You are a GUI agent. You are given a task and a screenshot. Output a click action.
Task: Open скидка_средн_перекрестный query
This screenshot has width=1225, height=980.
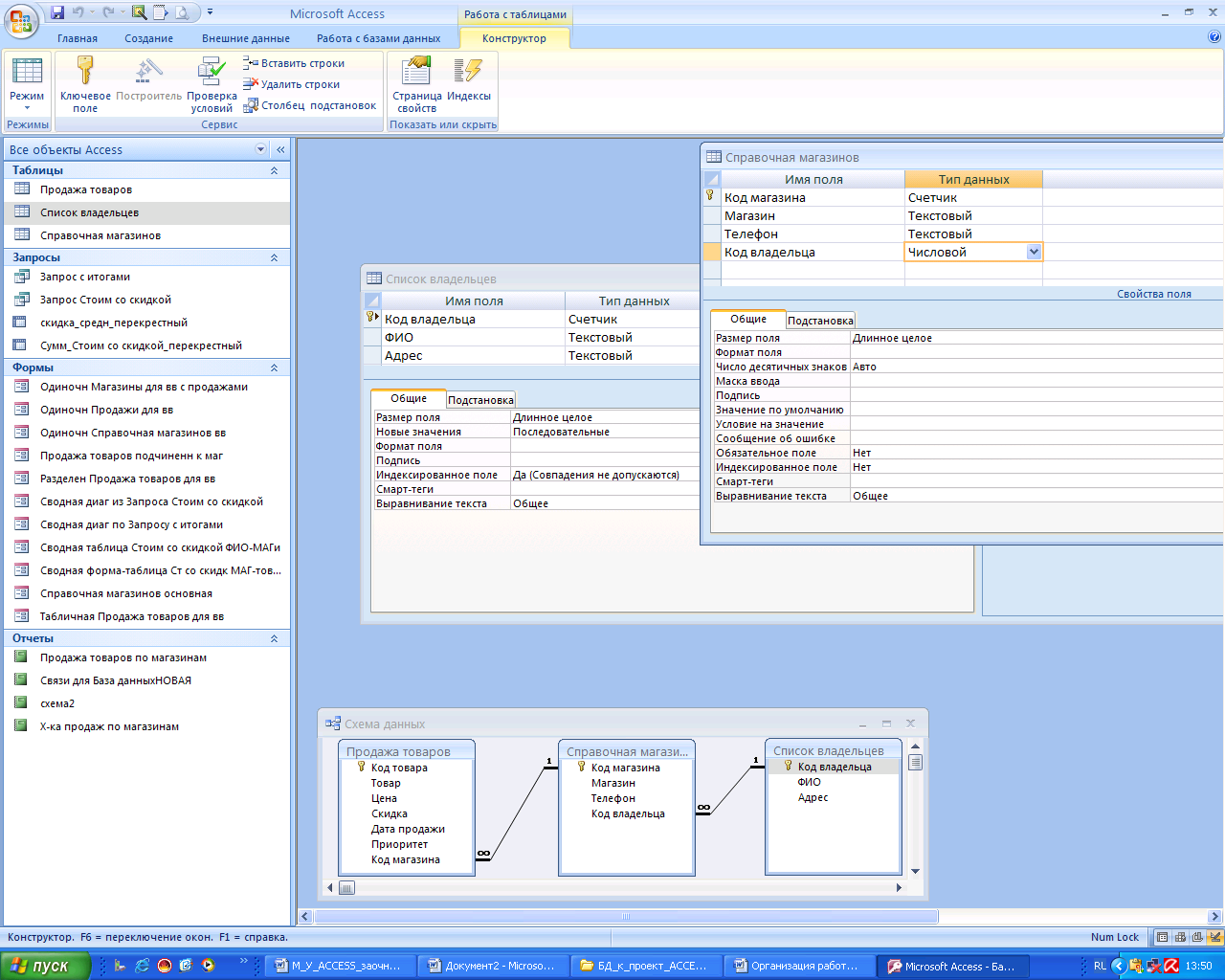tap(146, 323)
